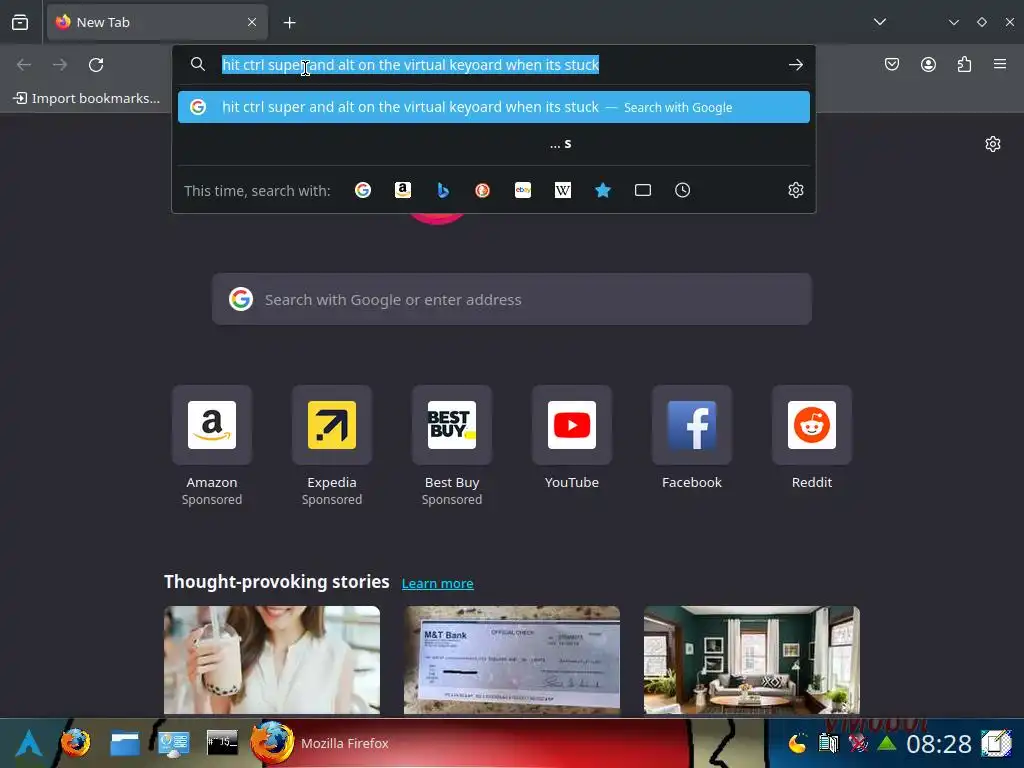Open the green living room story
The width and height of the screenshot is (1024, 768).
click(x=752, y=660)
